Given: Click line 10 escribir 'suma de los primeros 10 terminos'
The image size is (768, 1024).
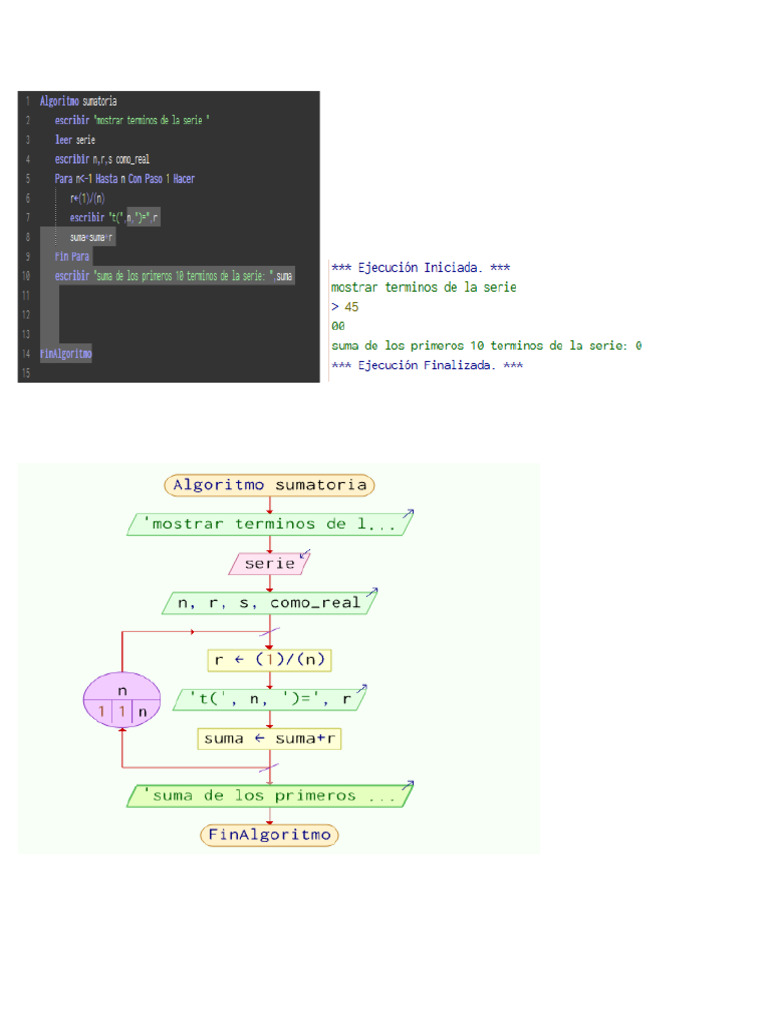Looking at the screenshot, I should 174,276.
